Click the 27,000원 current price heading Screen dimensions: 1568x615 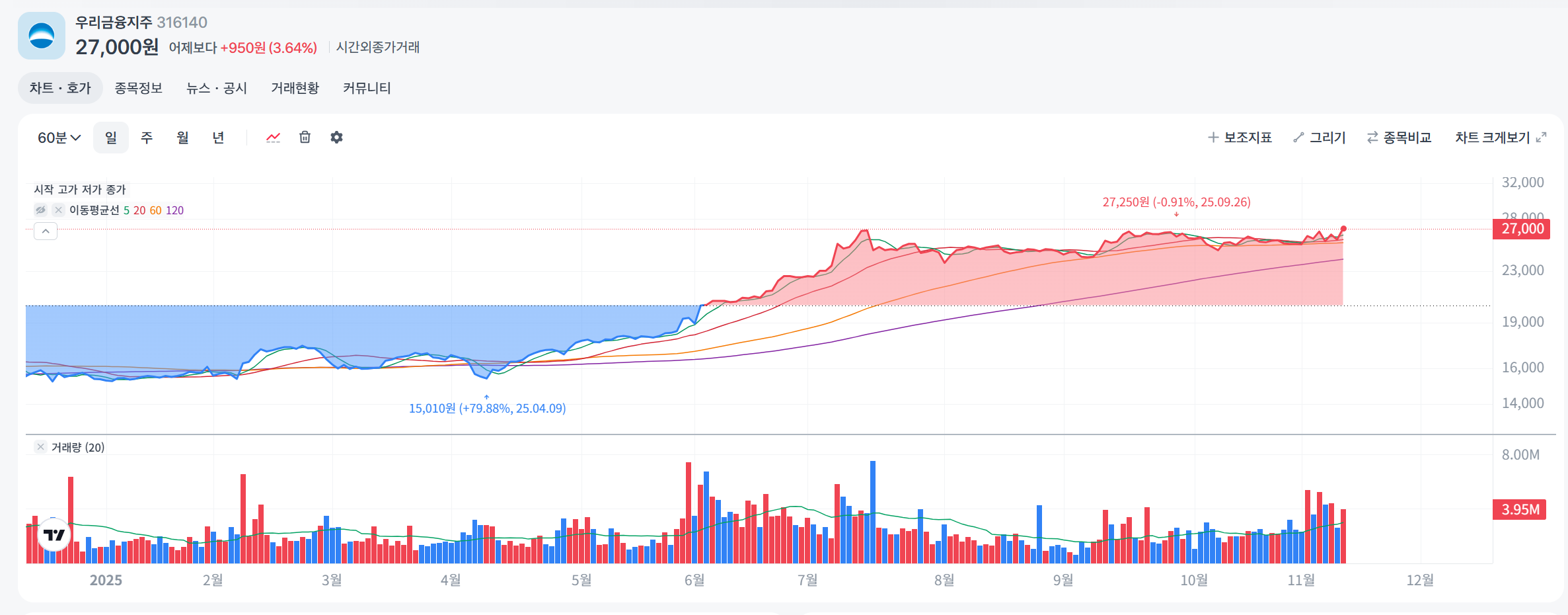coord(117,47)
